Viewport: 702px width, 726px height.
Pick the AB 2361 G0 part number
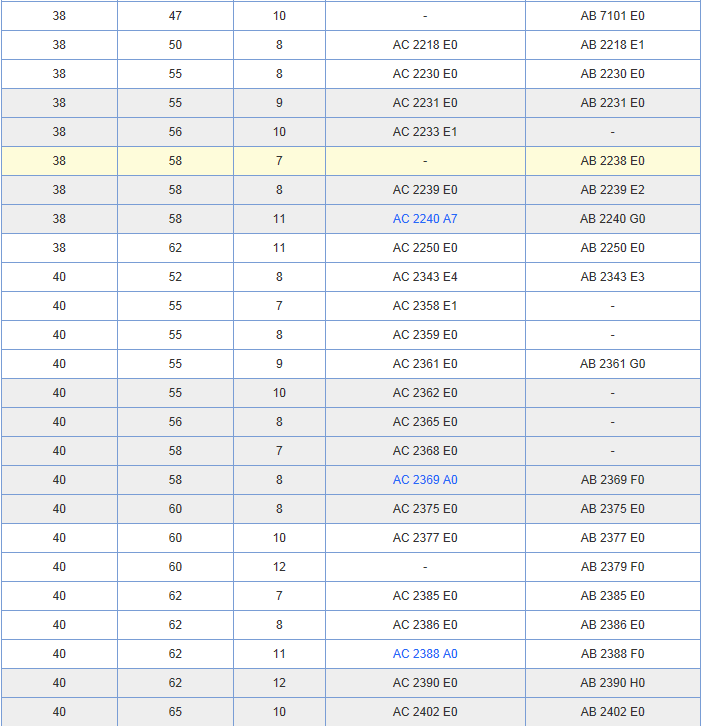612,364
